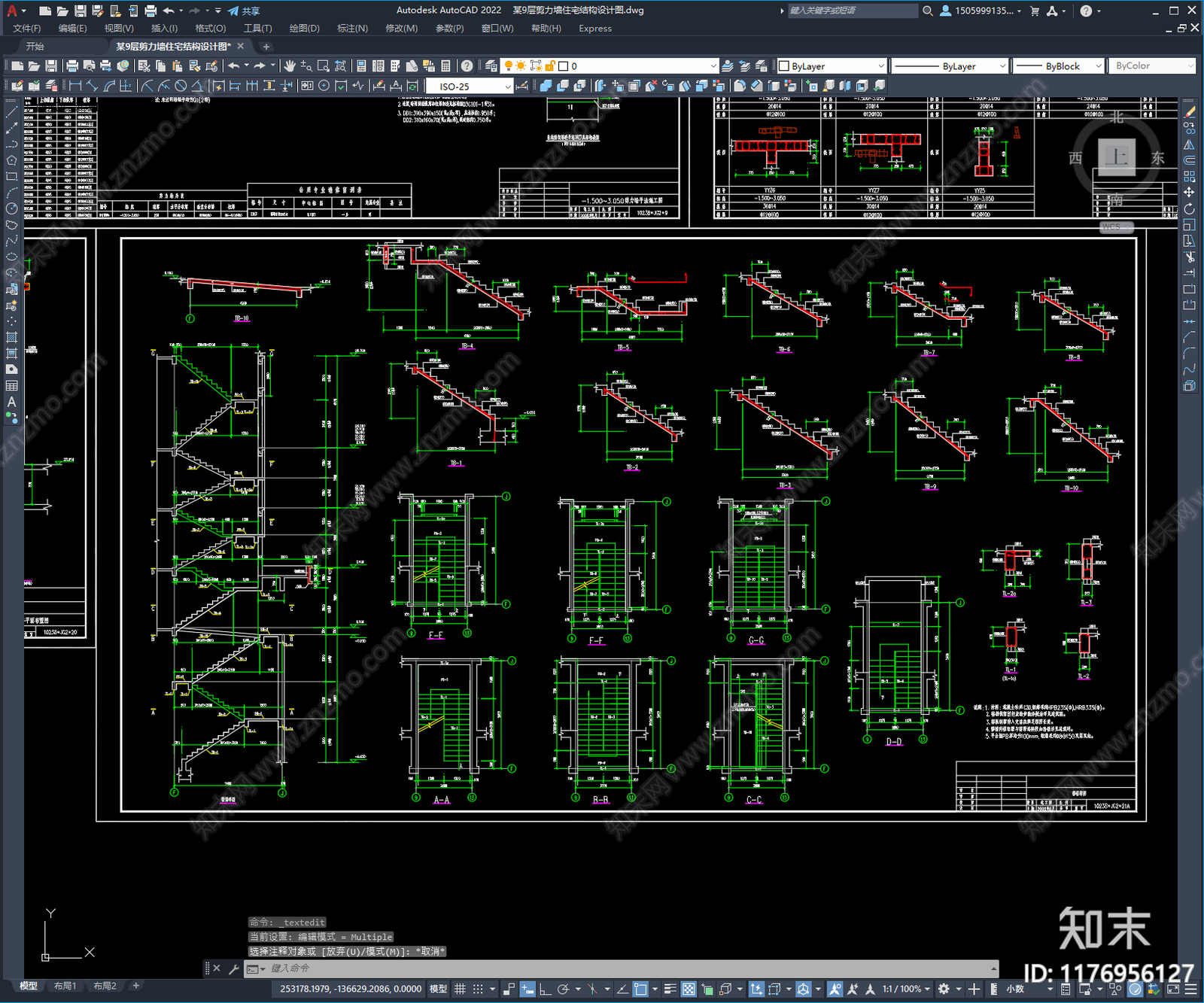Click the Customize wrench icon by command line
1204x1003 pixels.
point(233,968)
